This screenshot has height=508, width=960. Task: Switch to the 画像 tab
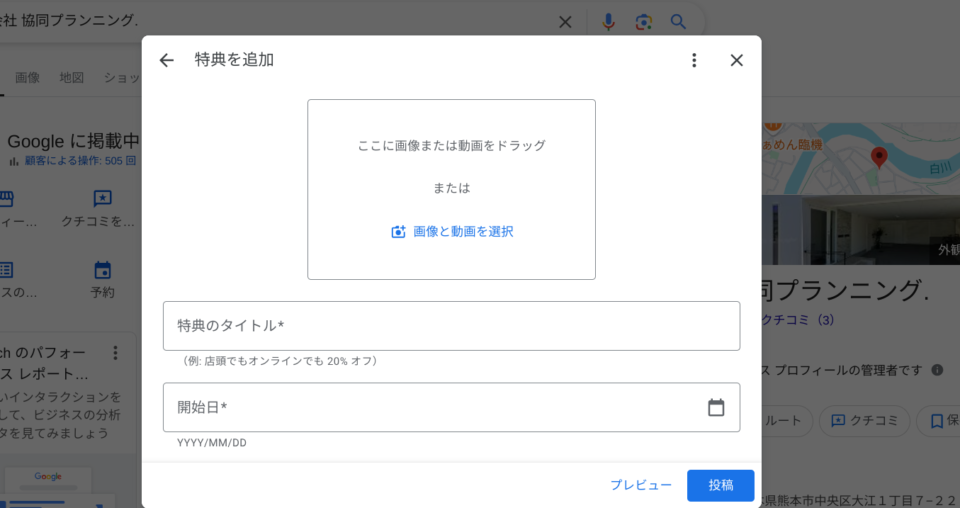(x=28, y=78)
